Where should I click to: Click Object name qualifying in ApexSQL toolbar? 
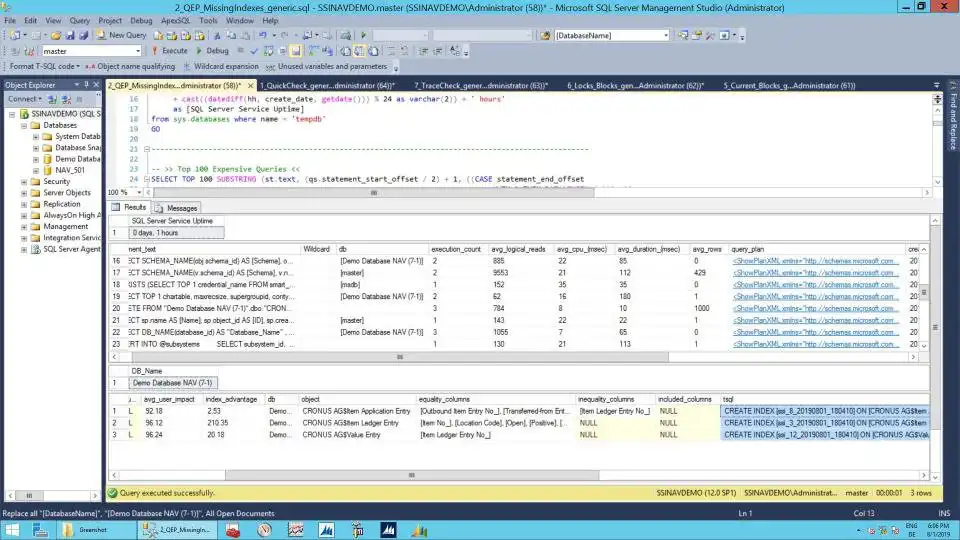[130, 66]
